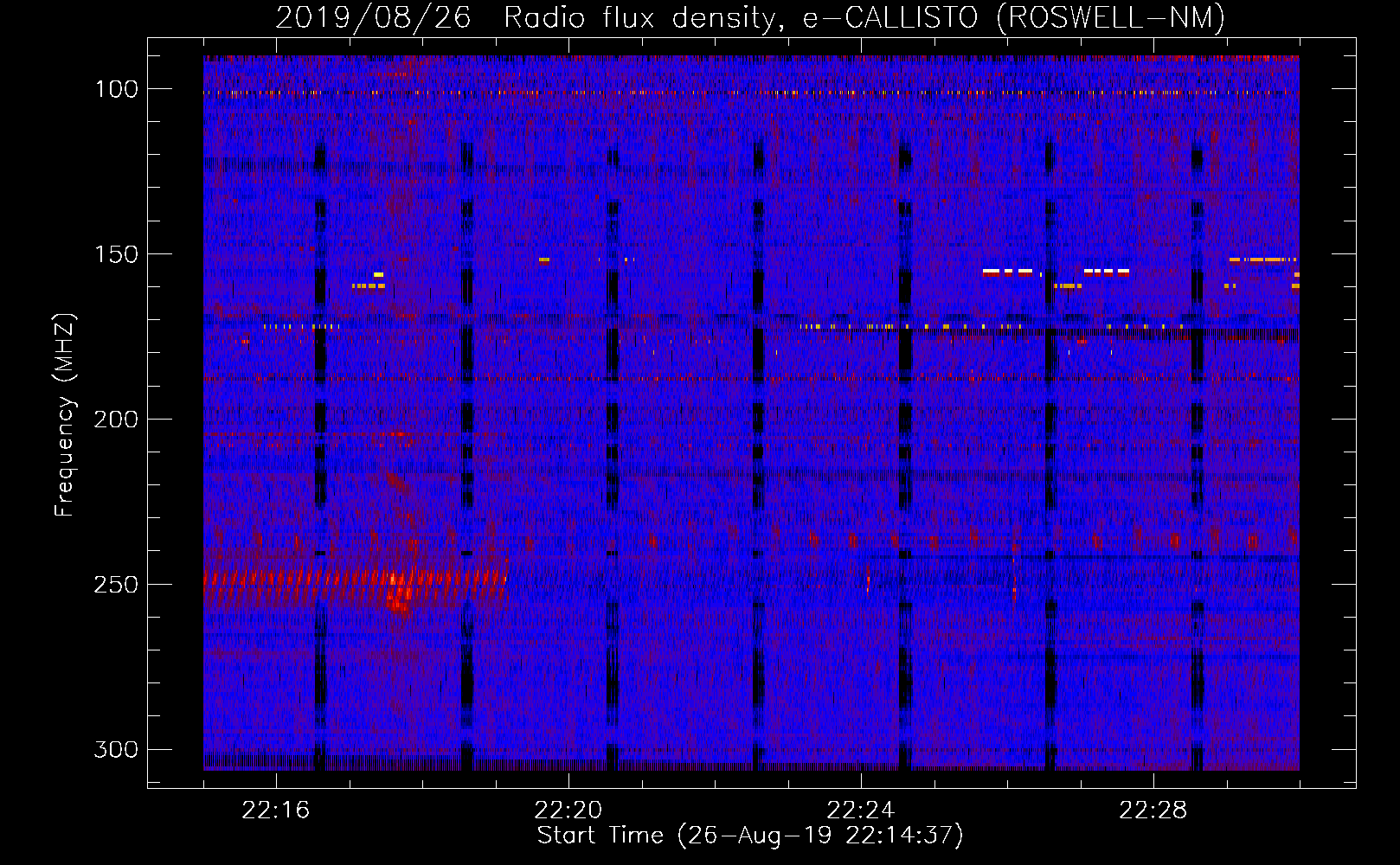Image resolution: width=1400 pixels, height=865 pixels.
Task: Click the 100 frequency tick label
Action: coord(116,89)
